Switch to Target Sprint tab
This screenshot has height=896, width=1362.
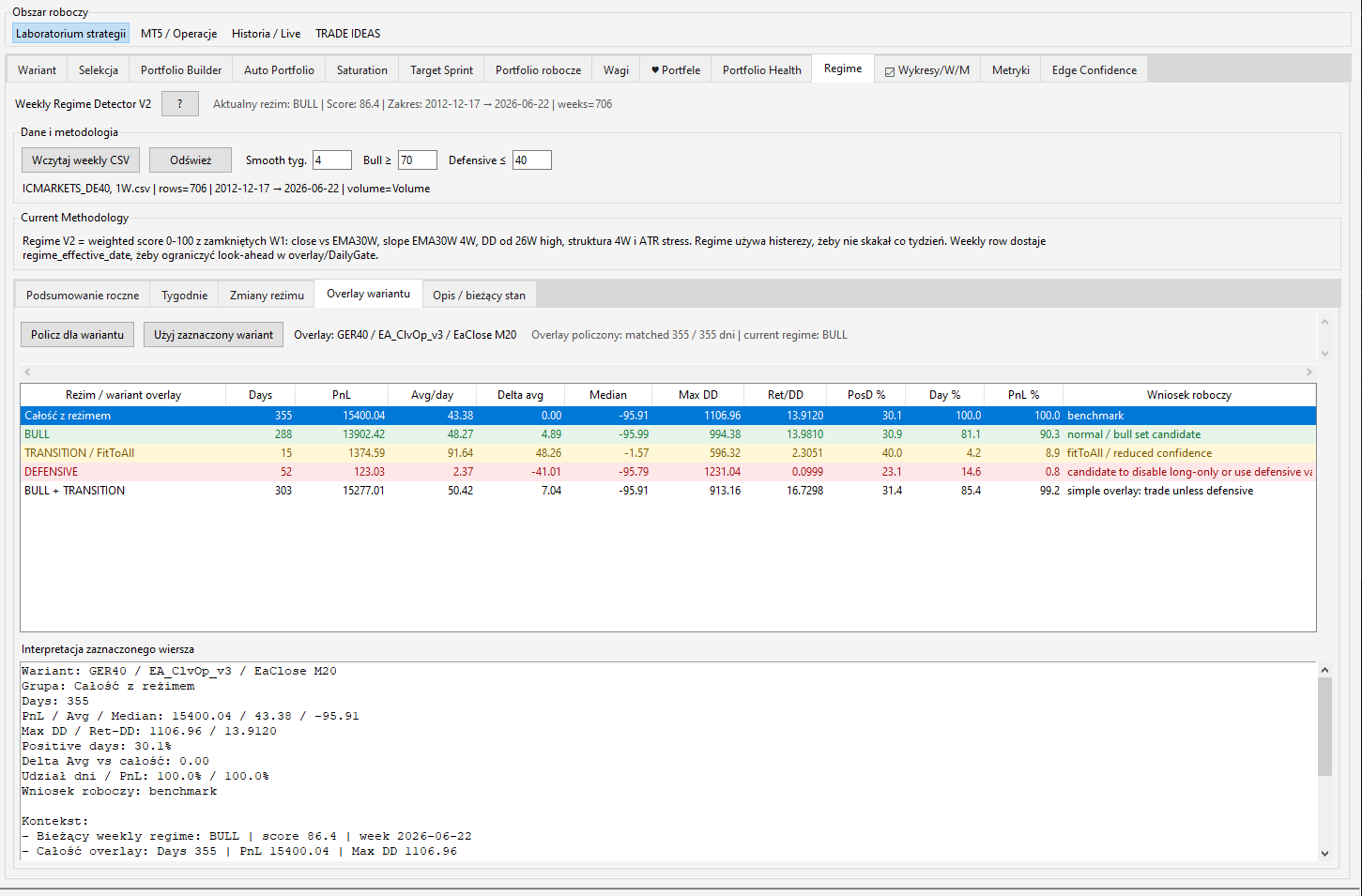click(441, 70)
